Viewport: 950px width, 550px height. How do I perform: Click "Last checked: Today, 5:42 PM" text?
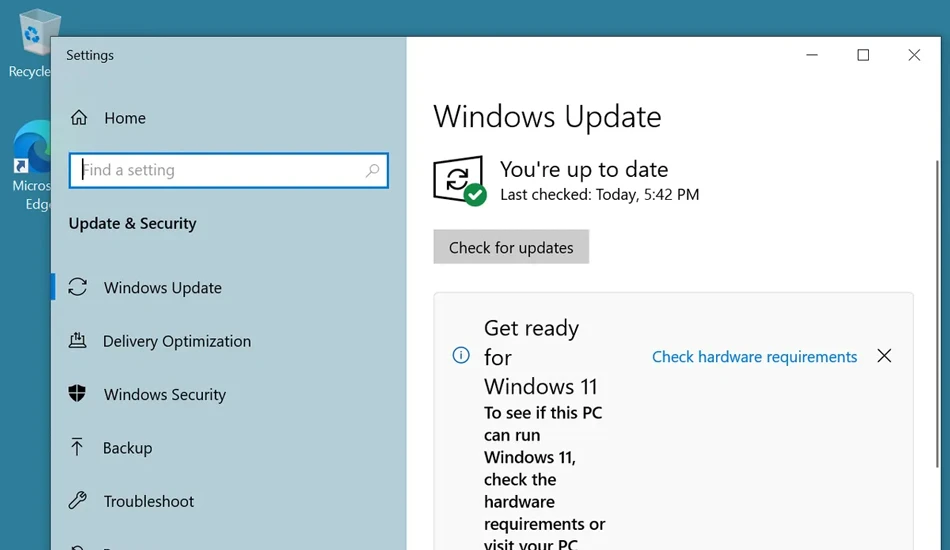pyautogui.click(x=600, y=194)
